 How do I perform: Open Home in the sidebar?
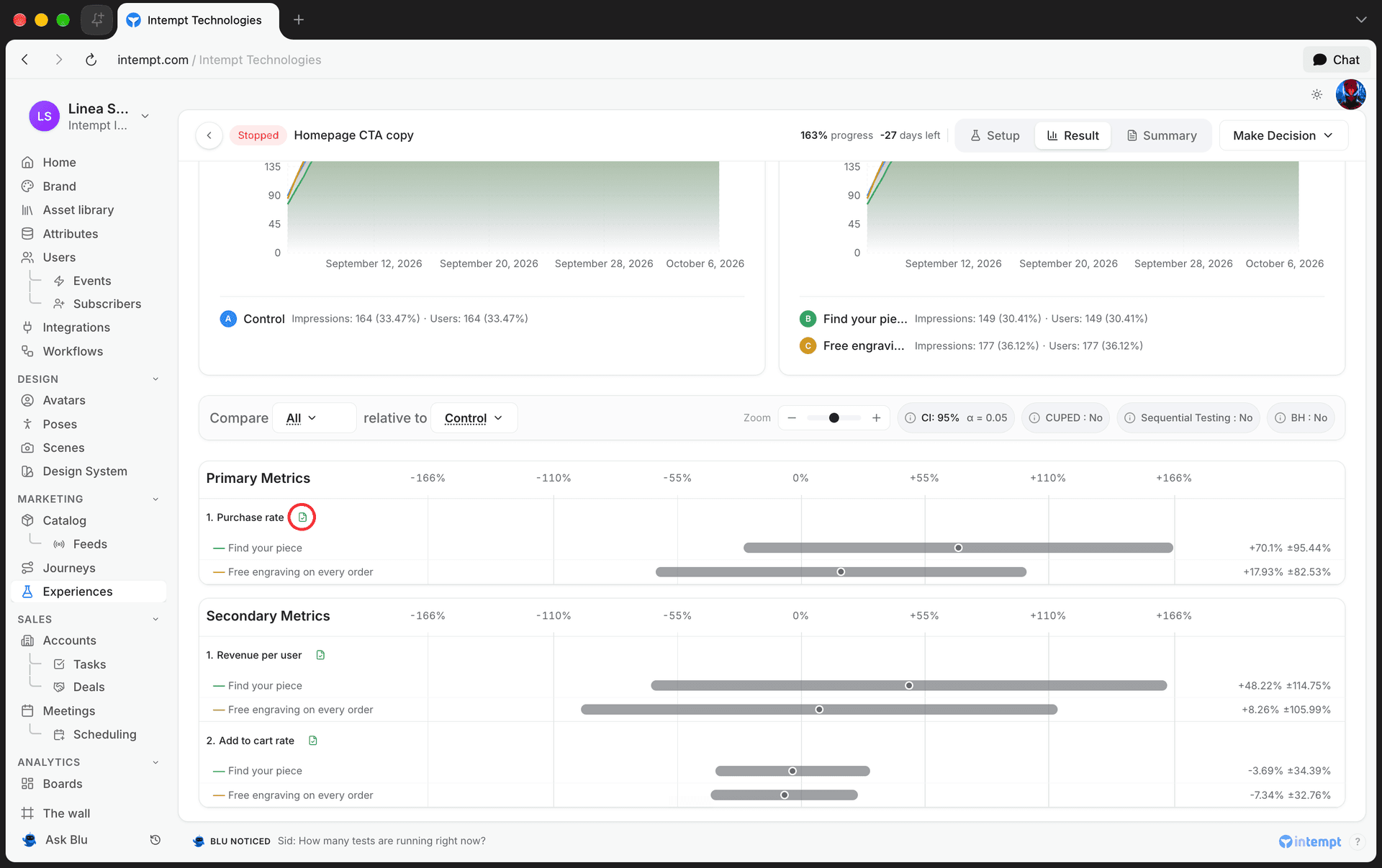pos(89,163)
